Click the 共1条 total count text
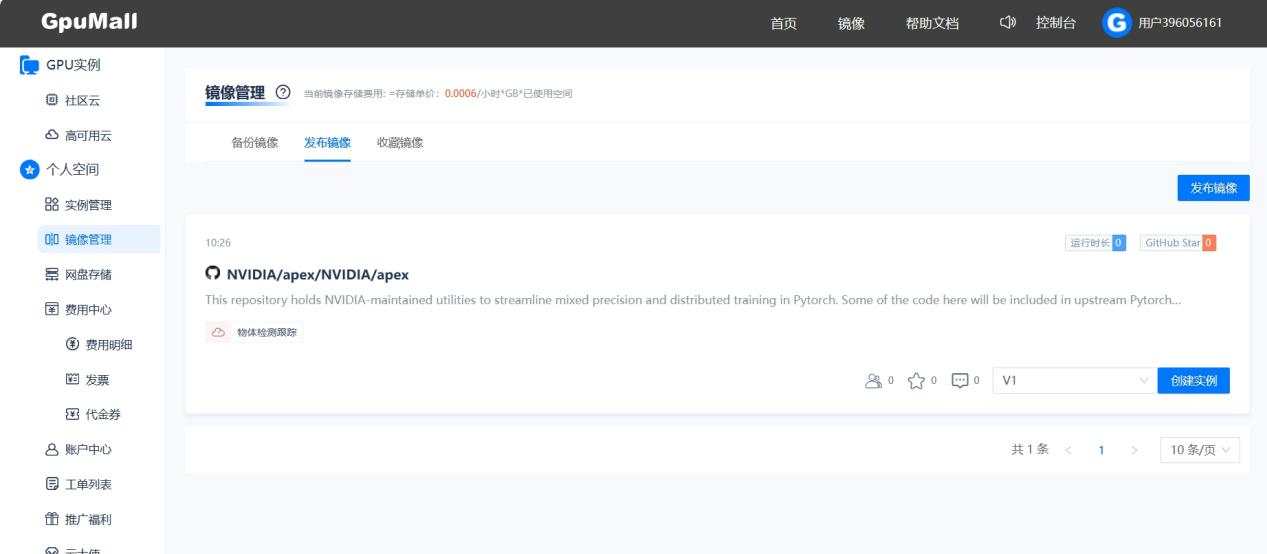 (x=1029, y=450)
